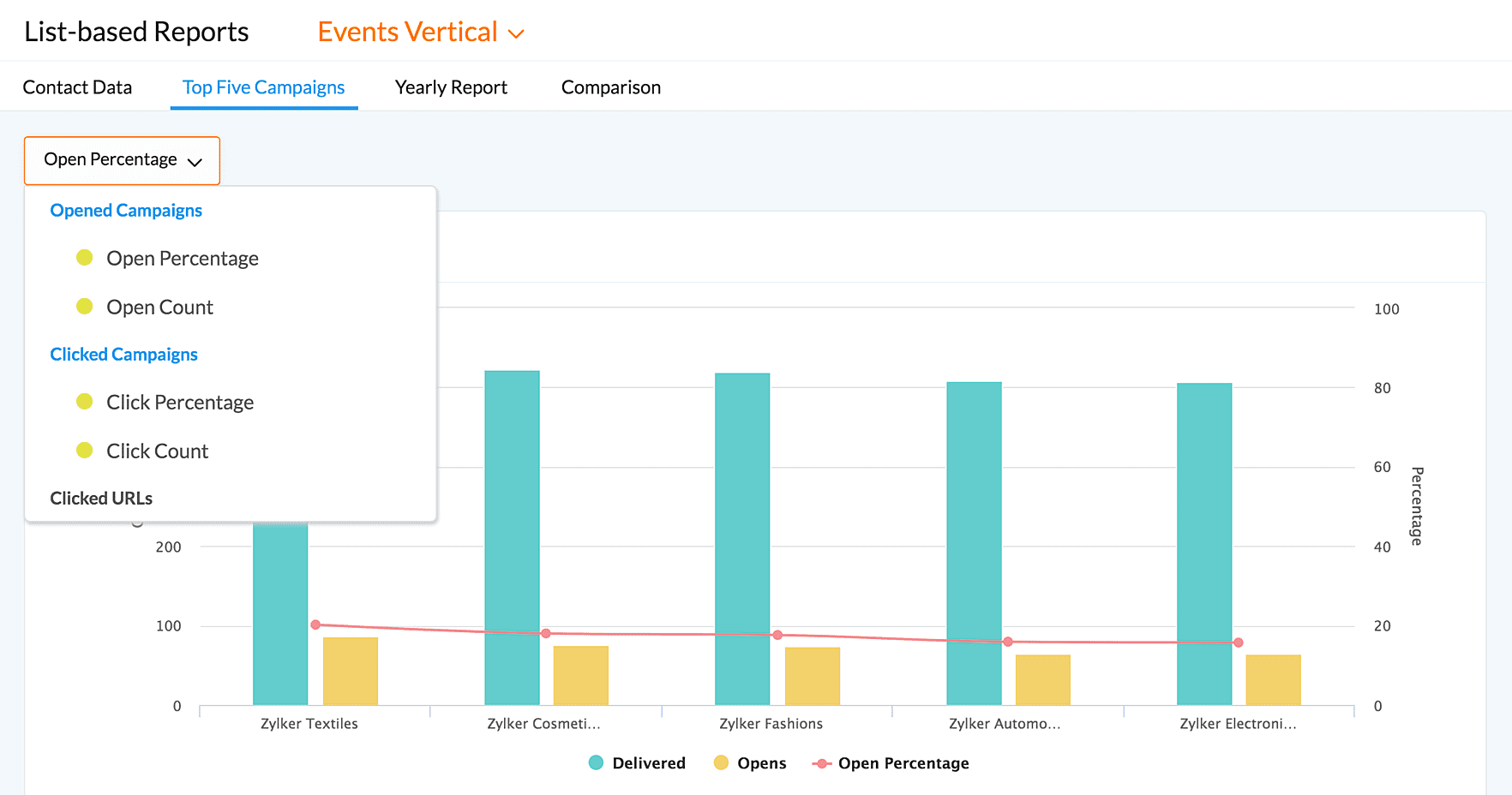
Task: Click yellow dot beside Click Percentage option
Action: (x=84, y=402)
